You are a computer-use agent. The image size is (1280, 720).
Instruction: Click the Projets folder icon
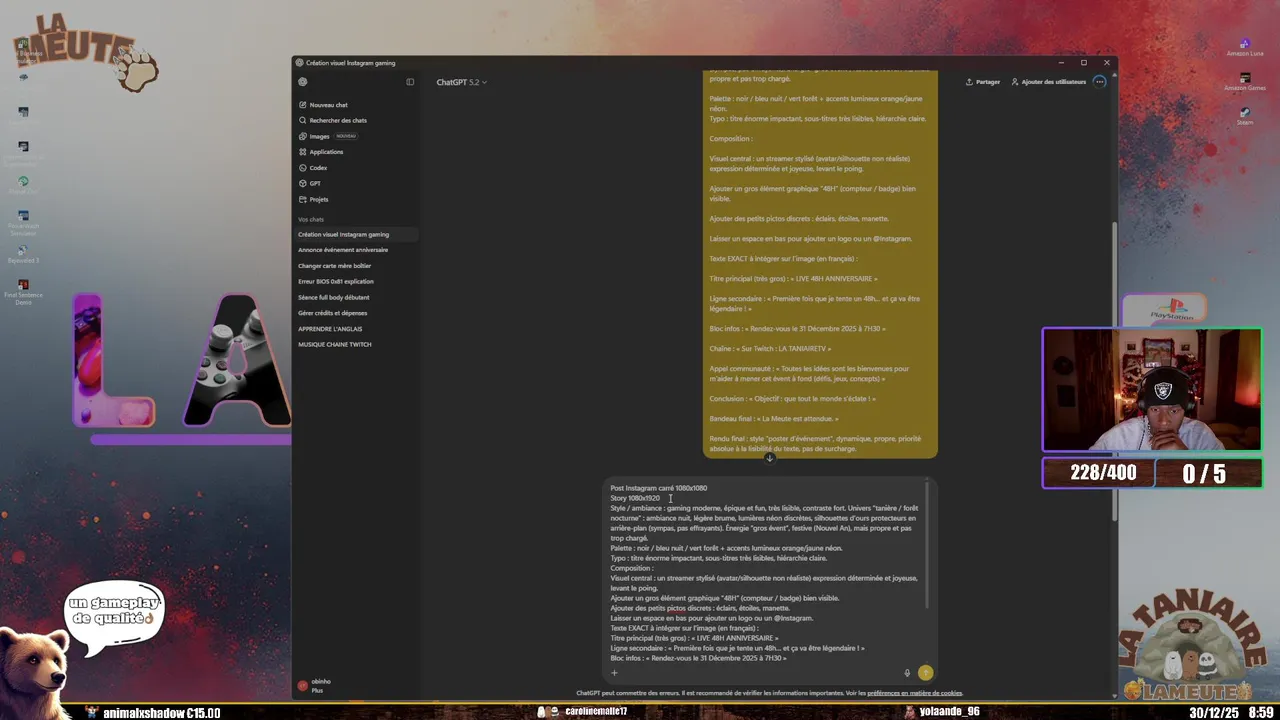tap(302, 199)
